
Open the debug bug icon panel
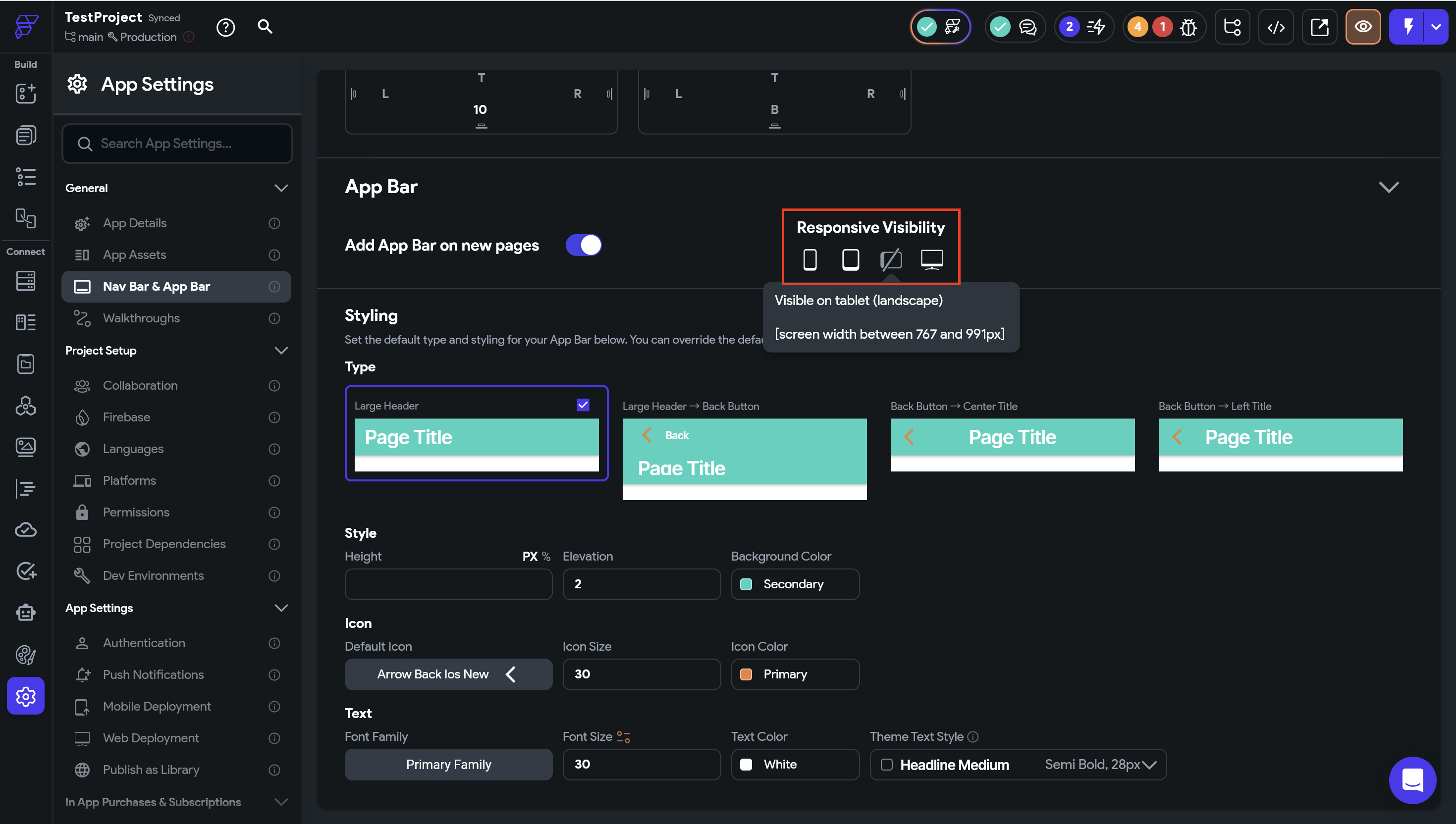1188,27
